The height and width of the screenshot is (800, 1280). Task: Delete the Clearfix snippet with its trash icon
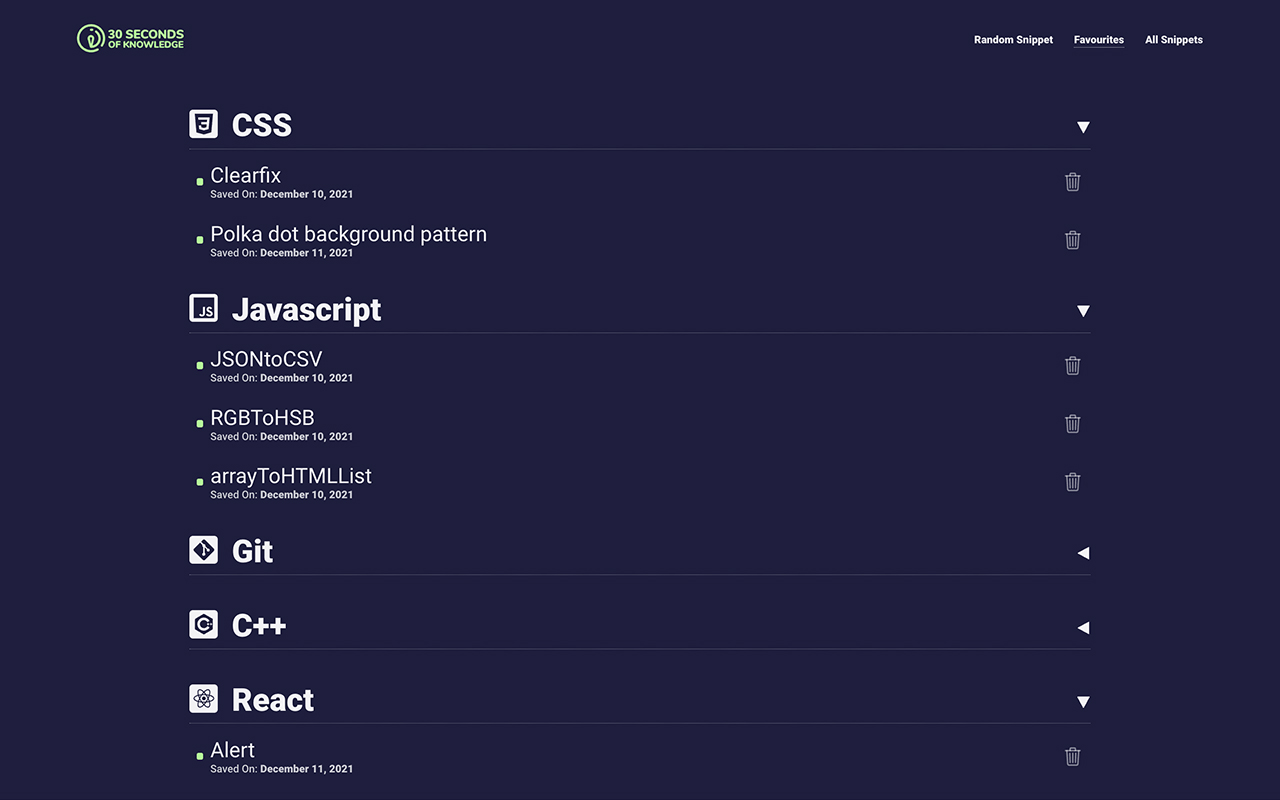pos(1072,182)
